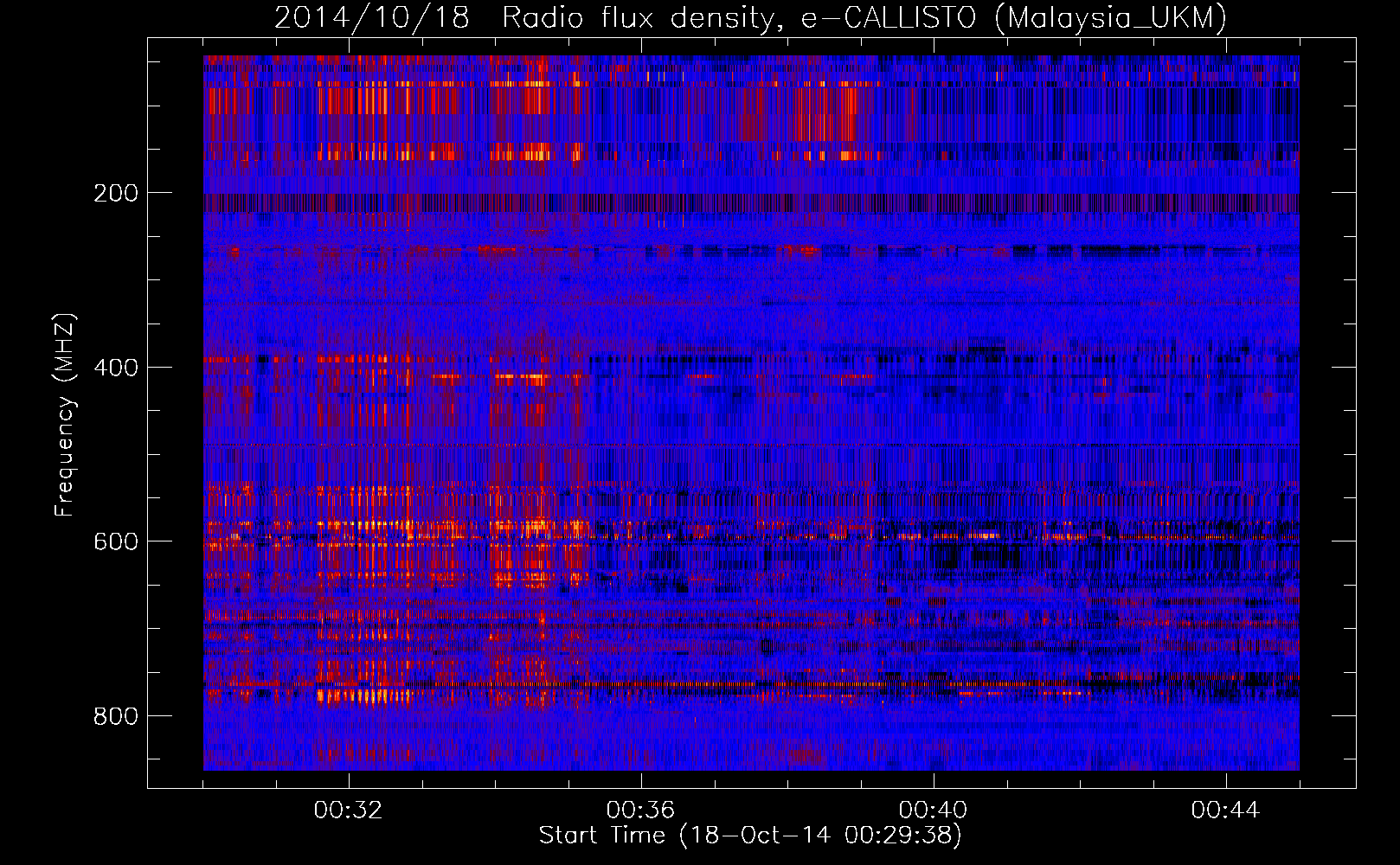Click the 00:32 time tick label

click(x=349, y=811)
